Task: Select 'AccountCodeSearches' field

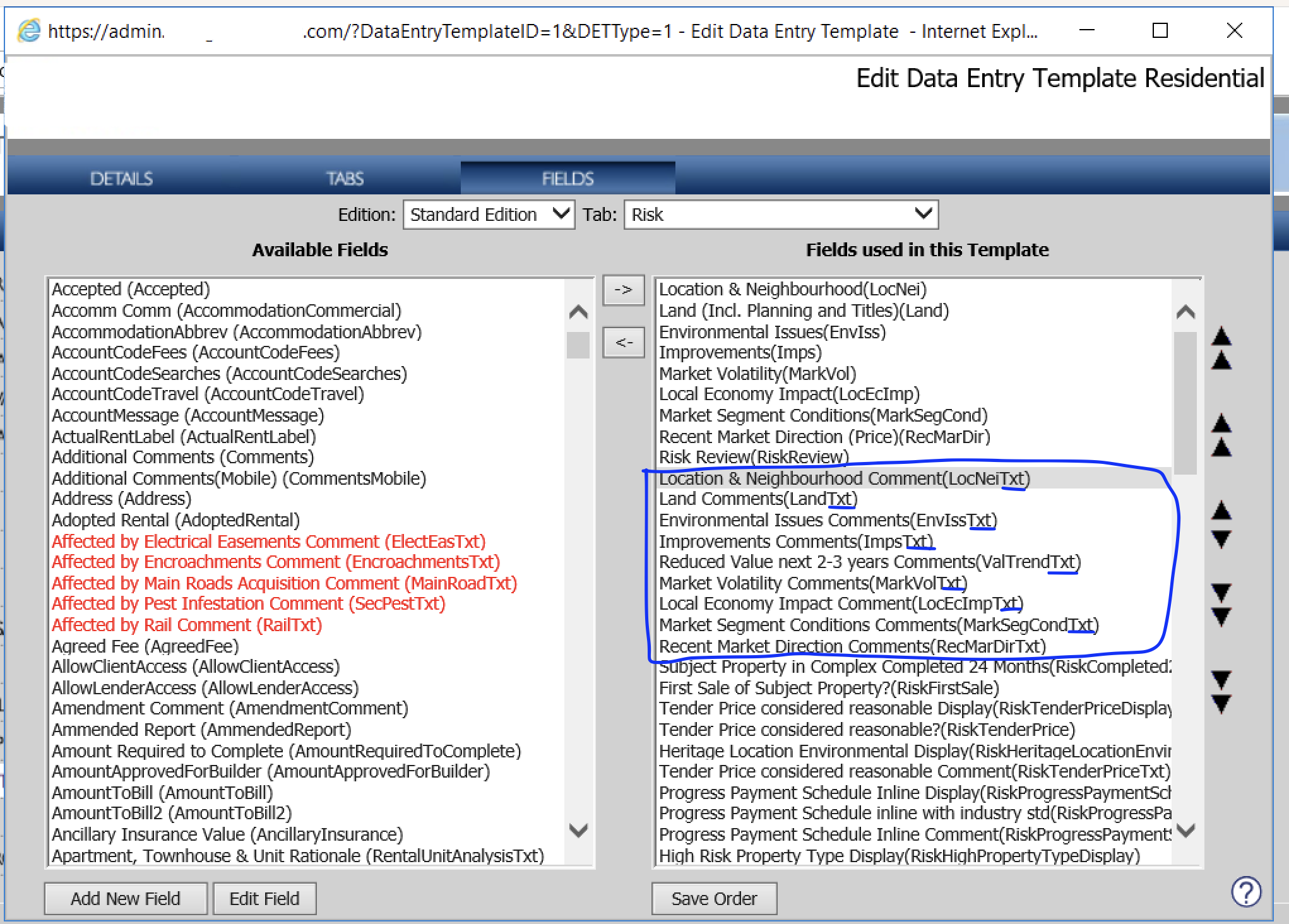Action: coord(229,374)
